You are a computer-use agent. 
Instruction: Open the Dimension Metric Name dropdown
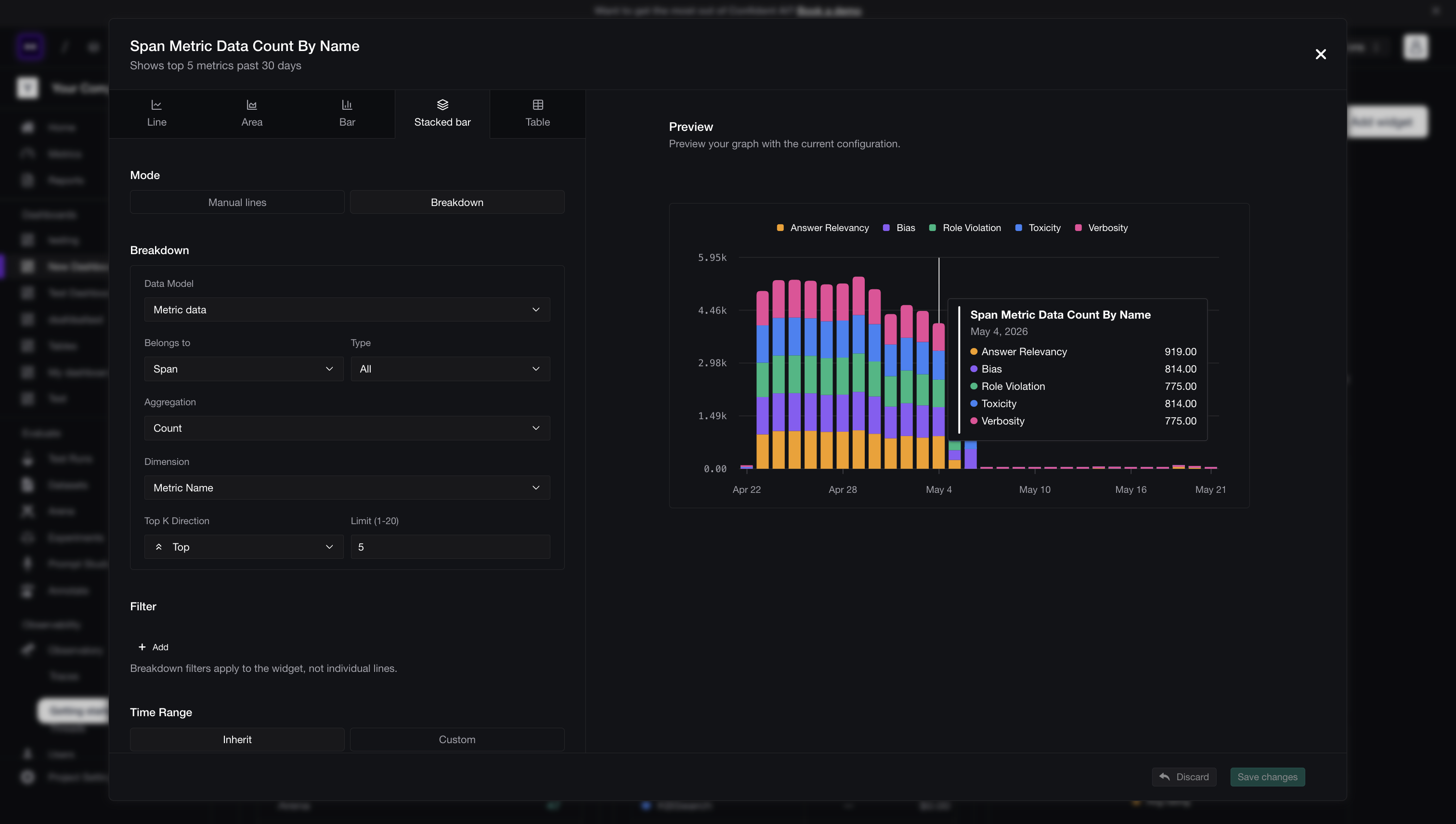coord(347,487)
